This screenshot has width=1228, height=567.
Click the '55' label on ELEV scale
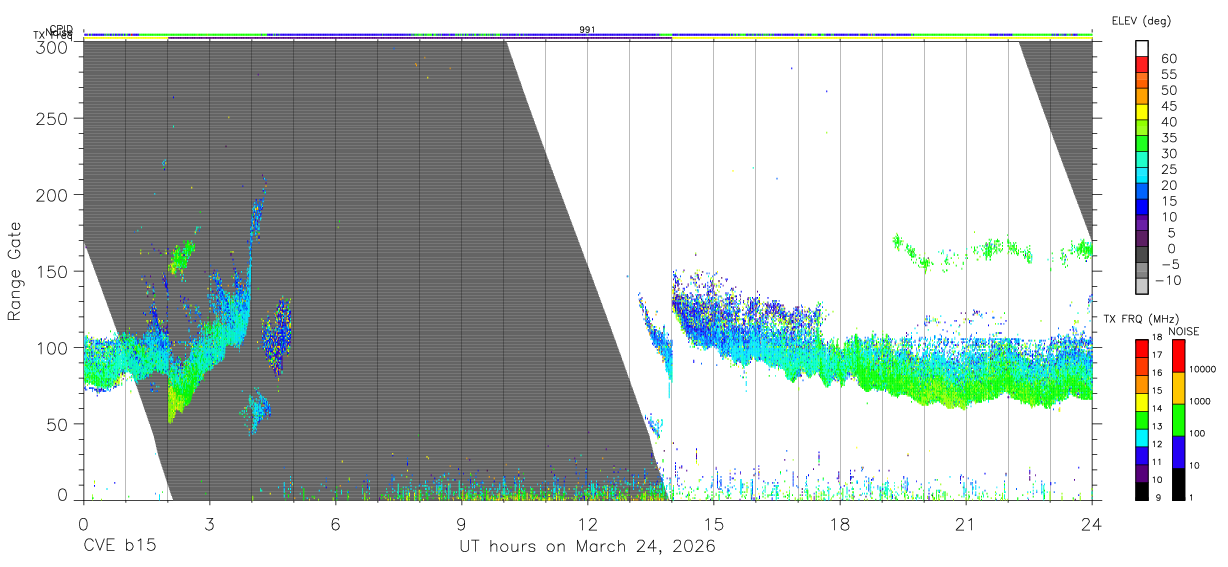(1169, 75)
